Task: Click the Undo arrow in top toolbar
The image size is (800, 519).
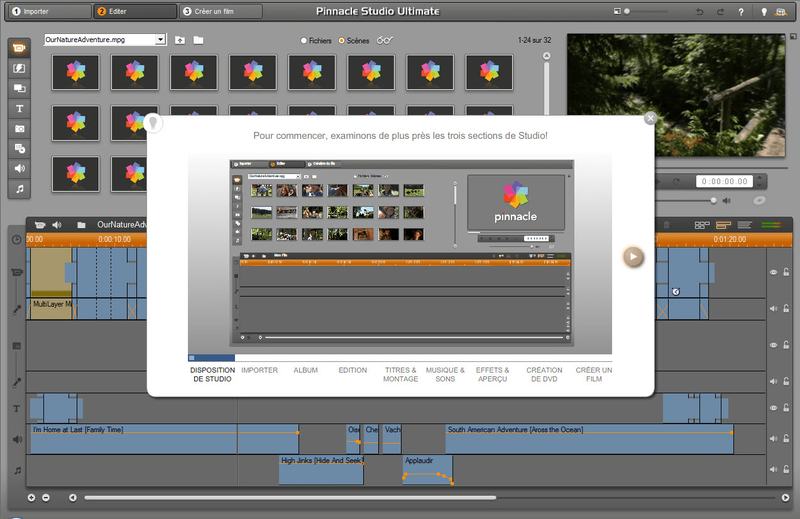Action: pyautogui.click(x=699, y=12)
